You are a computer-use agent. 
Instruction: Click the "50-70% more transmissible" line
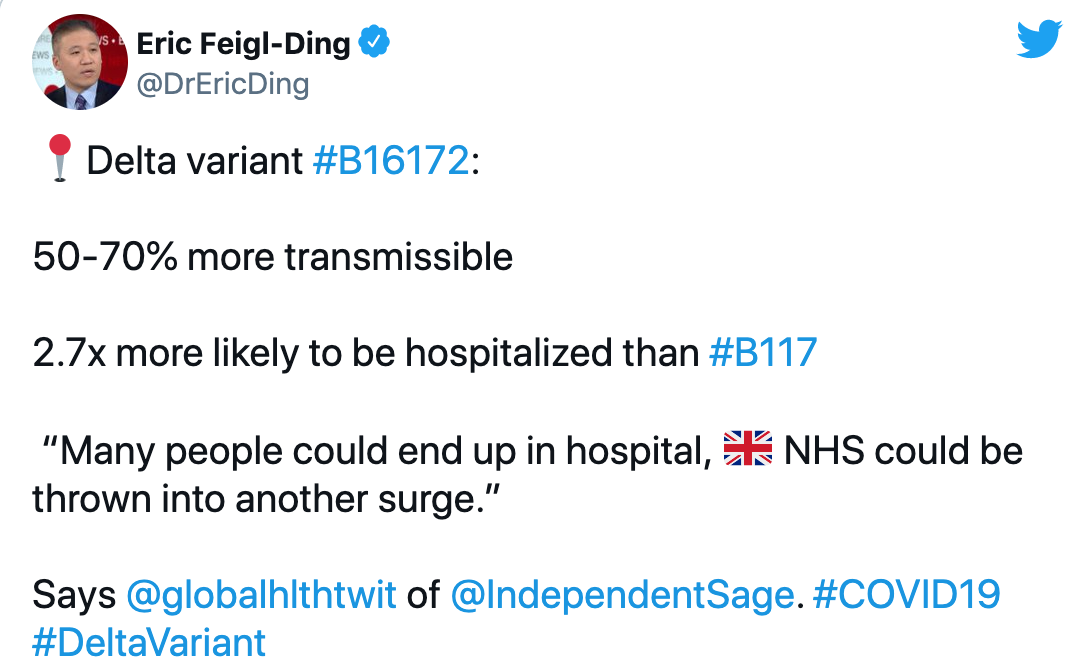273,257
